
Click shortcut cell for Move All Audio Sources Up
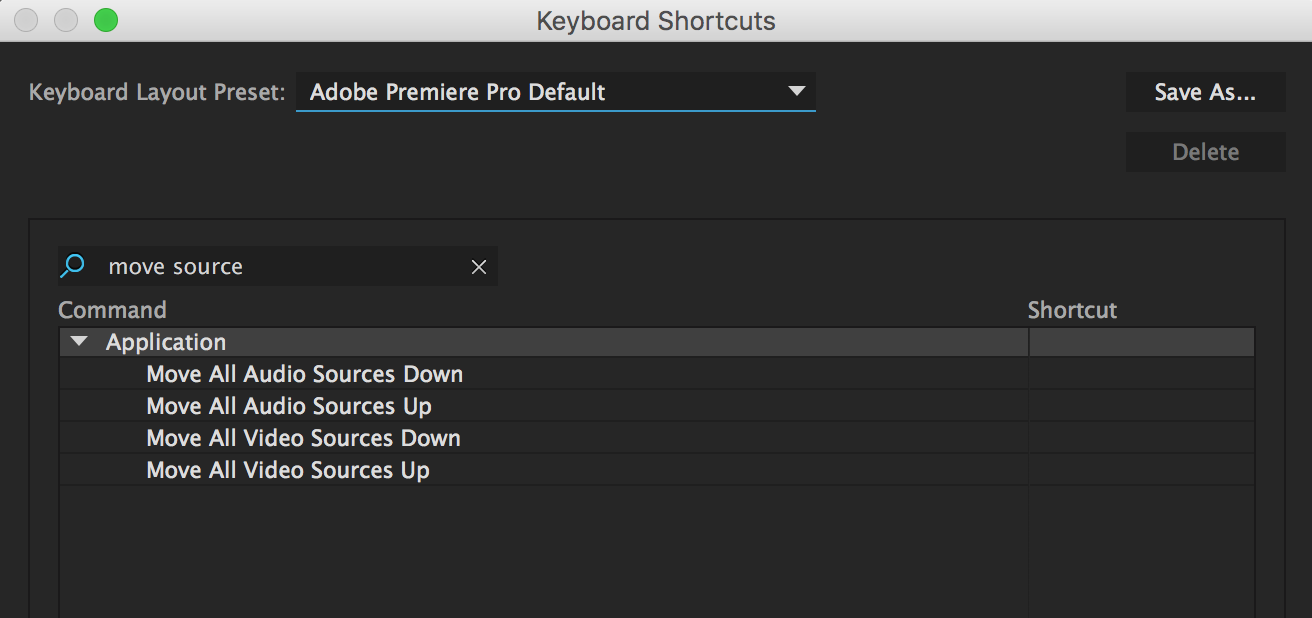1141,406
